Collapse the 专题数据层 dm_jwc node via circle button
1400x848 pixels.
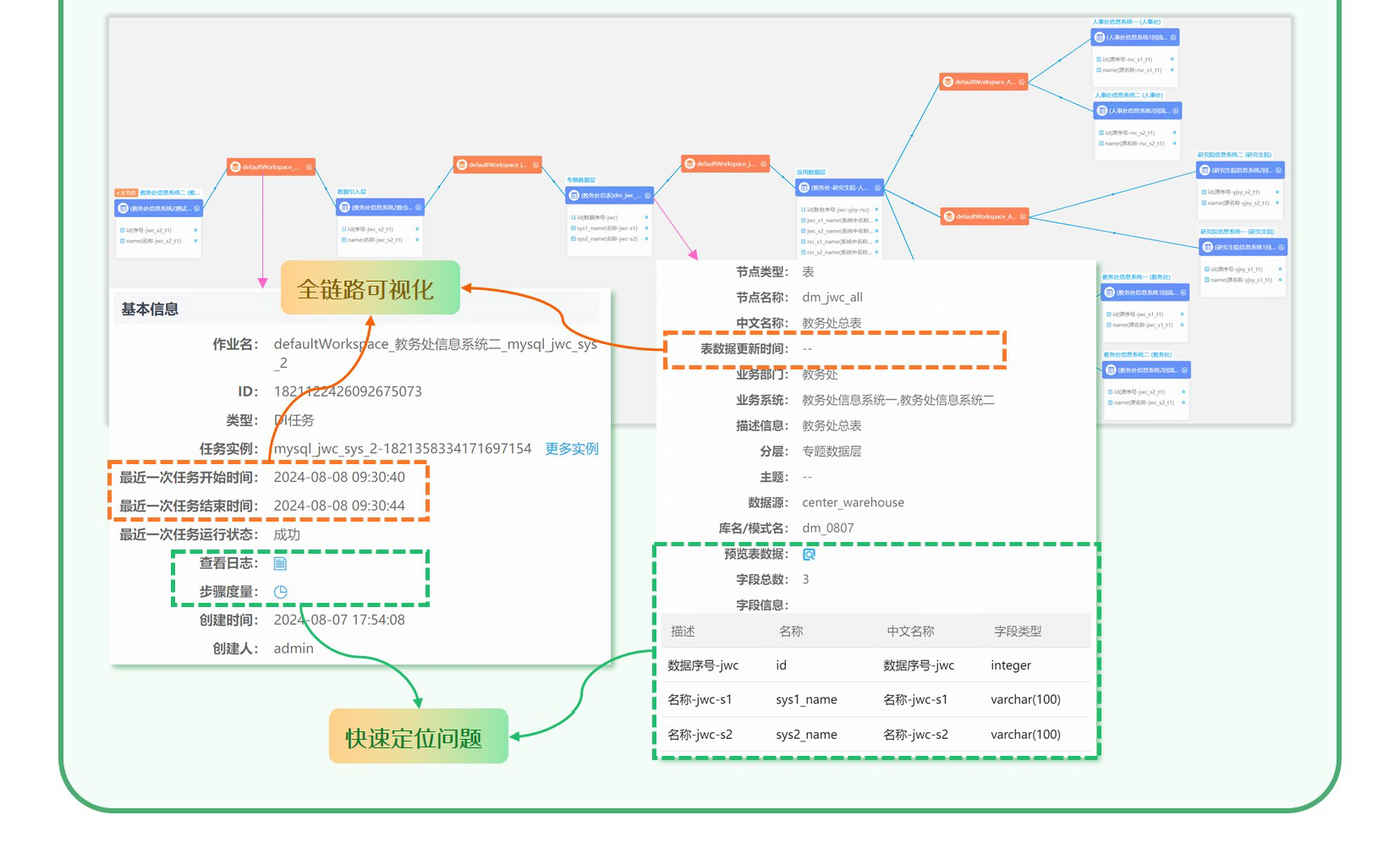(x=648, y=195)
